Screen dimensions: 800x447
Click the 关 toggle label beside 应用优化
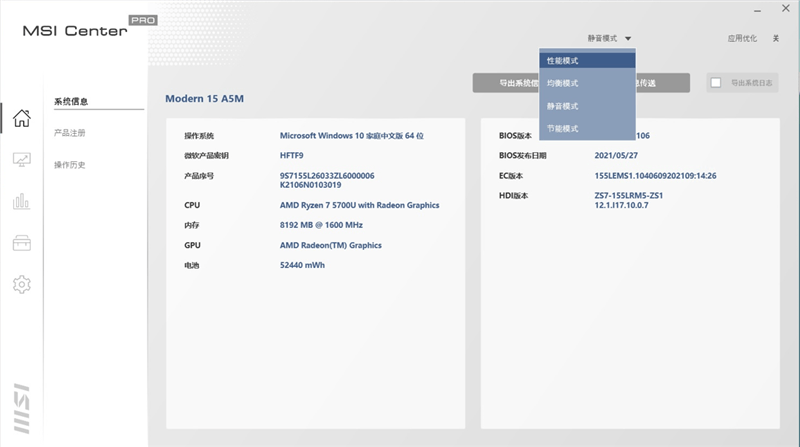(776, 38)
